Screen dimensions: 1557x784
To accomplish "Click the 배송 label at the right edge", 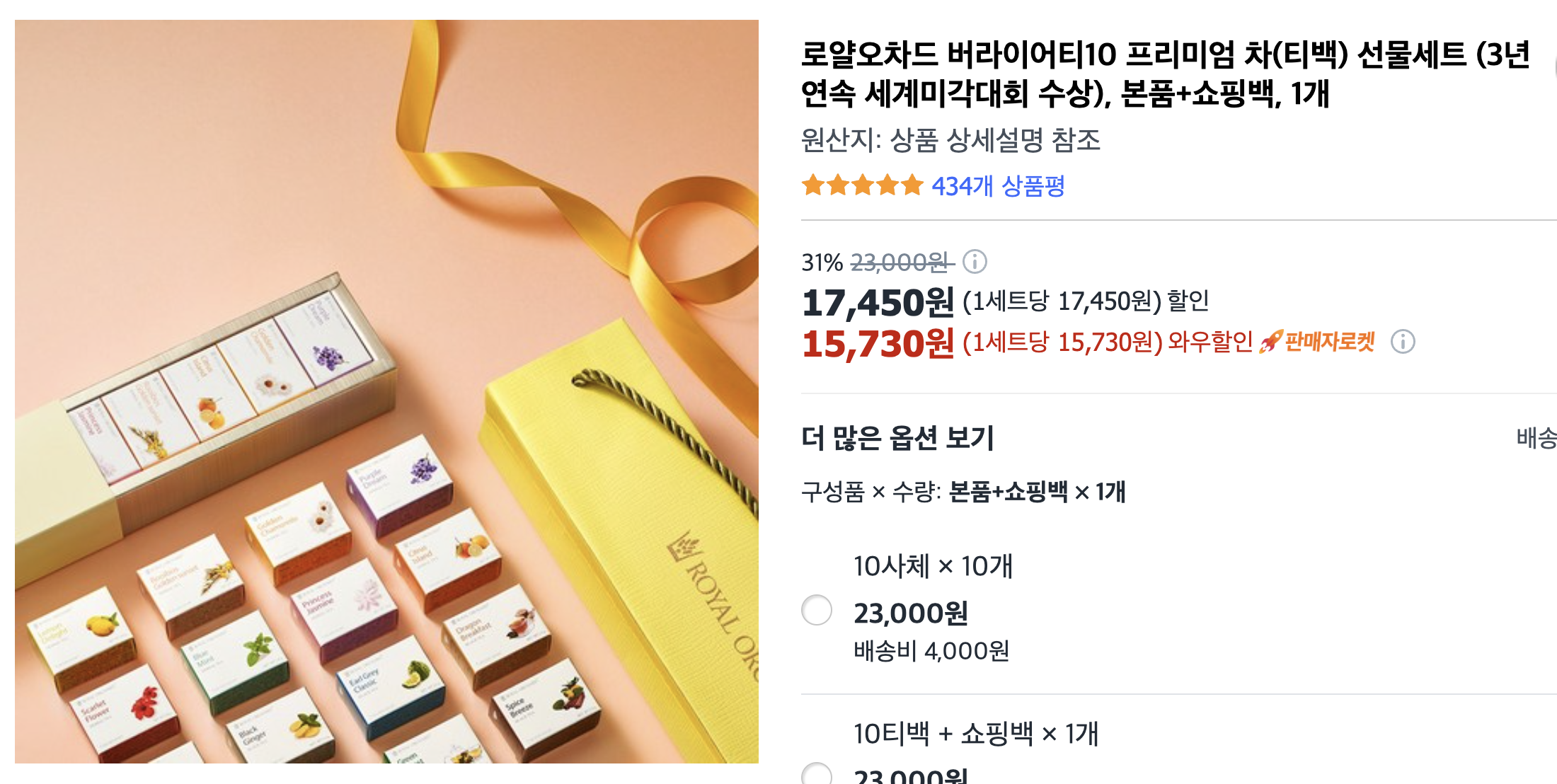I will [1536, 438].
